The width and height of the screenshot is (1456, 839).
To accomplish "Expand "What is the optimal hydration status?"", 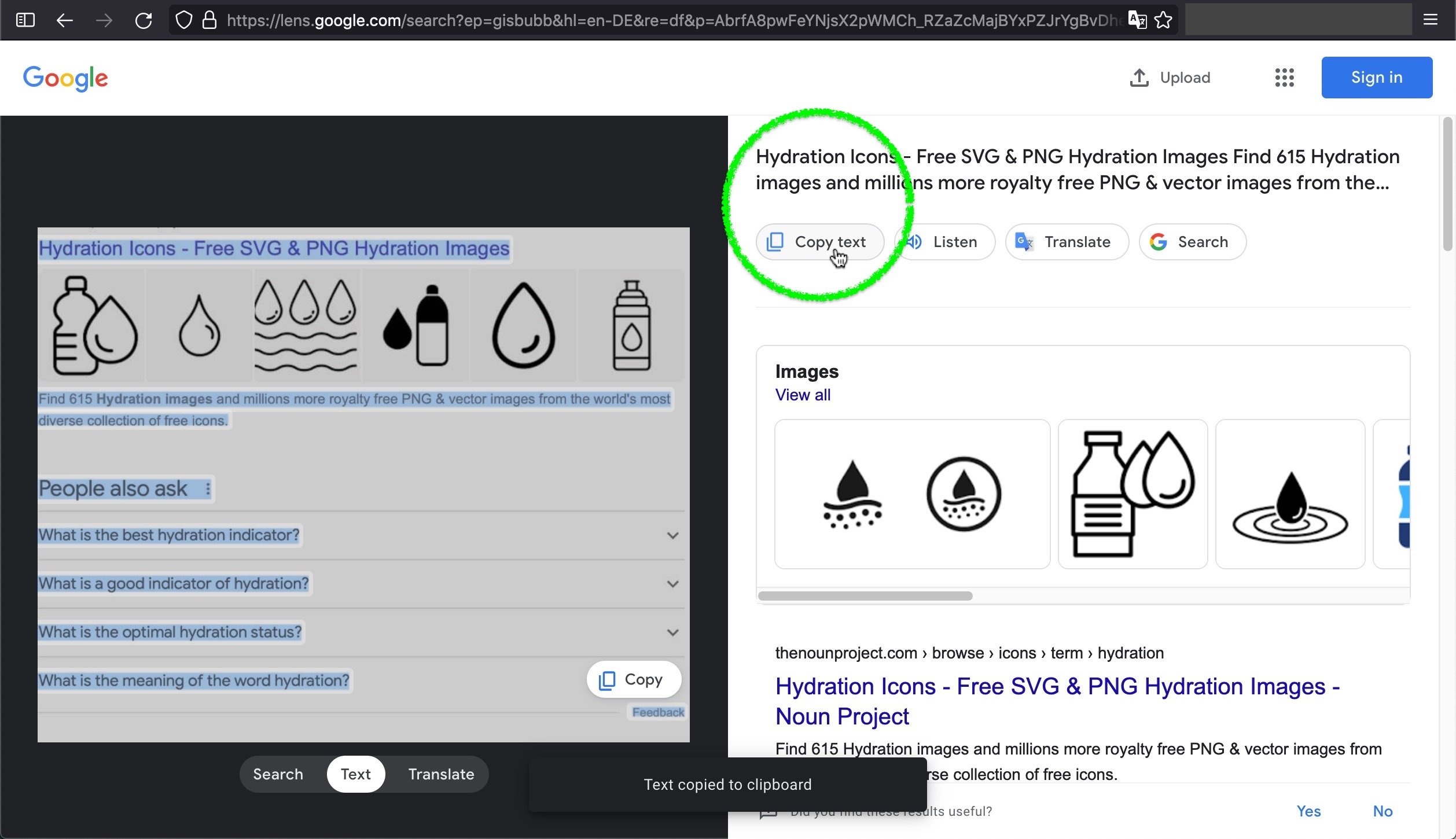I will 672,632.
